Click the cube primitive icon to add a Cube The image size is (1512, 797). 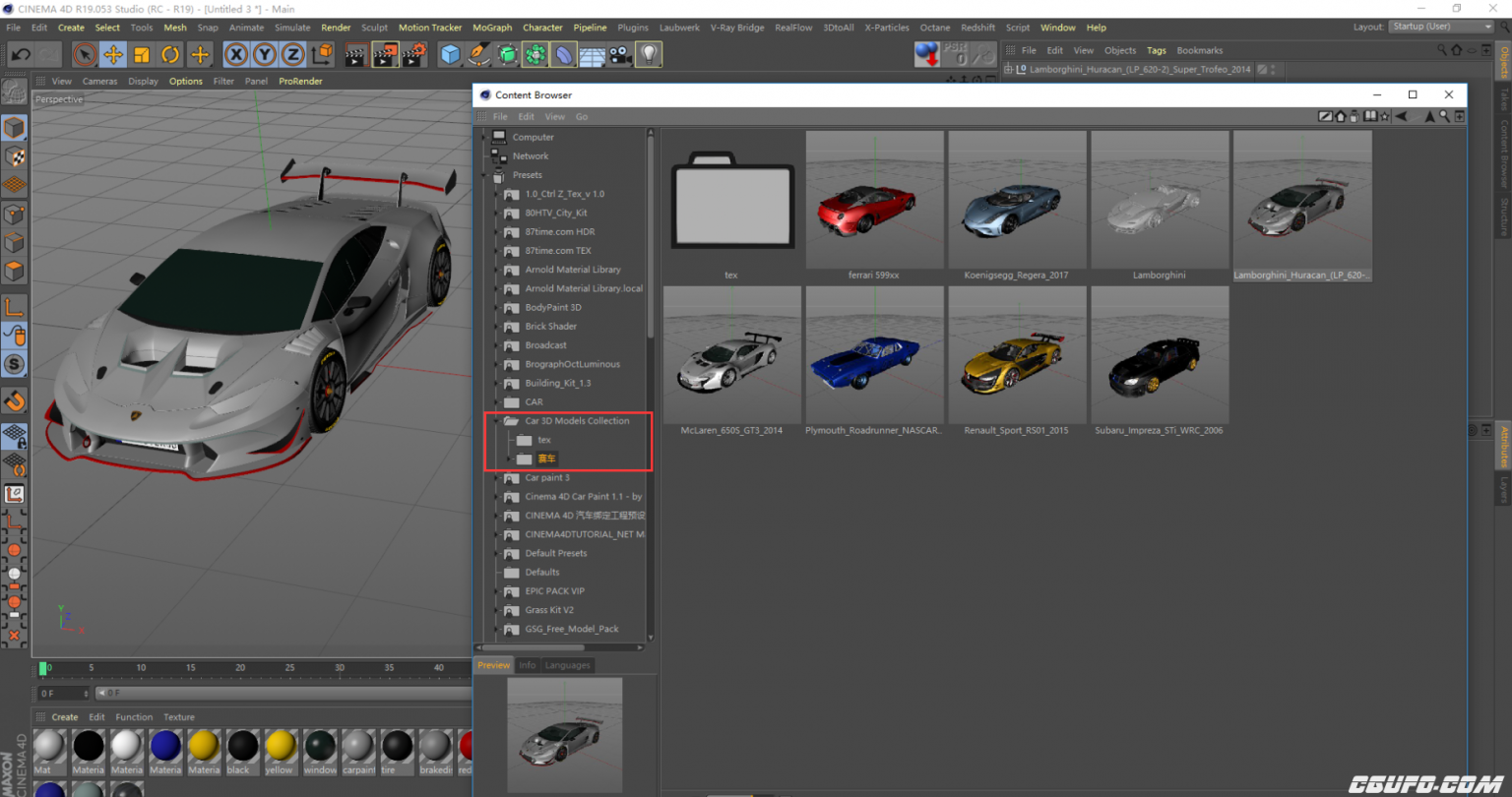[451, 55]
